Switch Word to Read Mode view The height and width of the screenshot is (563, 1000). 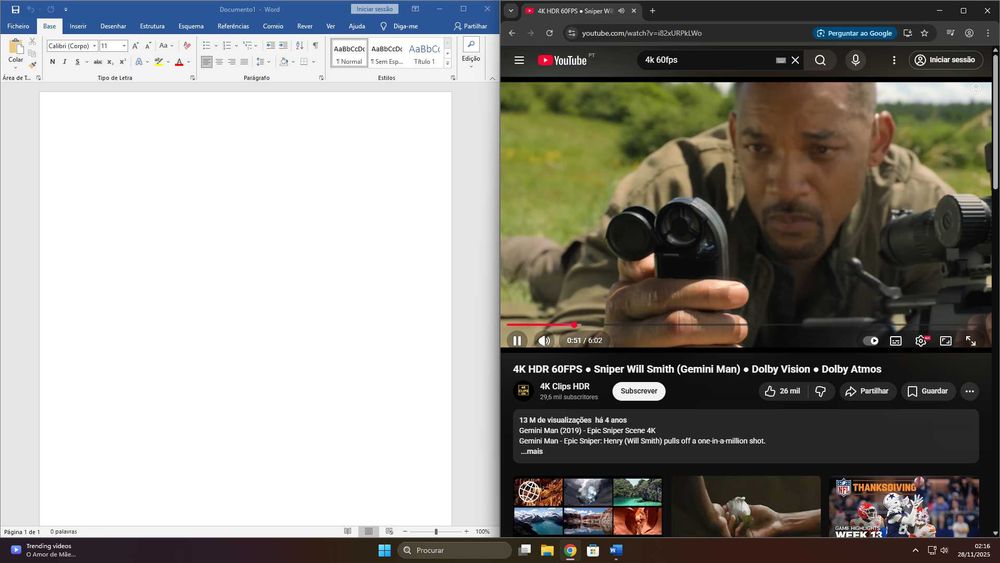click(348, 531)
